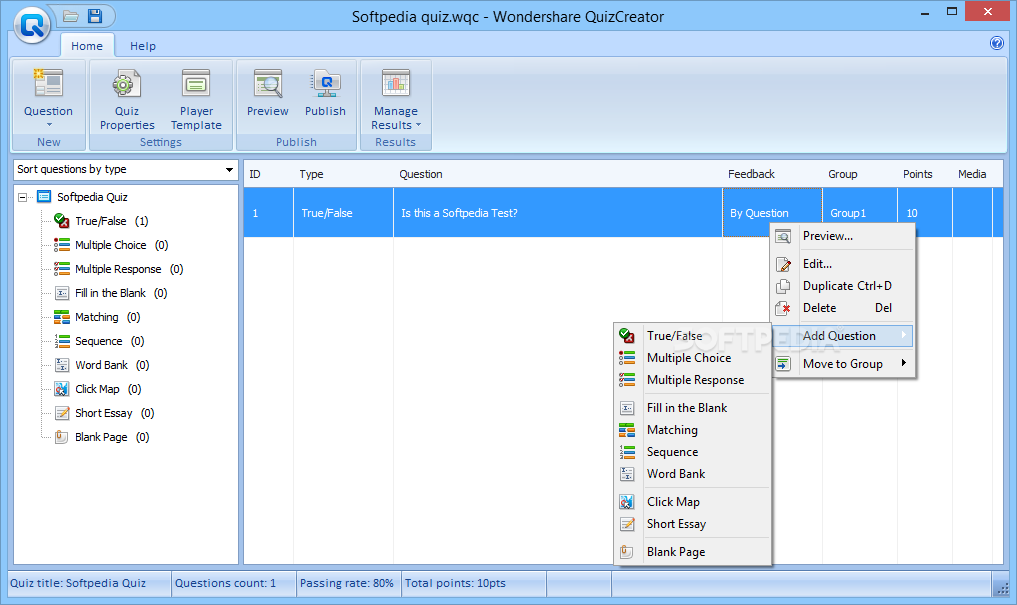
Task: Click Edit pencil icon in context menu
Action: point(784,265)
